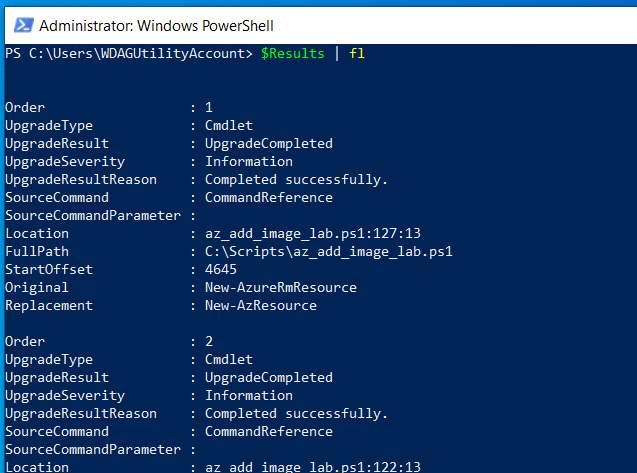Click the second "UpgradeType" Cmdlet value

coord(229,359)
